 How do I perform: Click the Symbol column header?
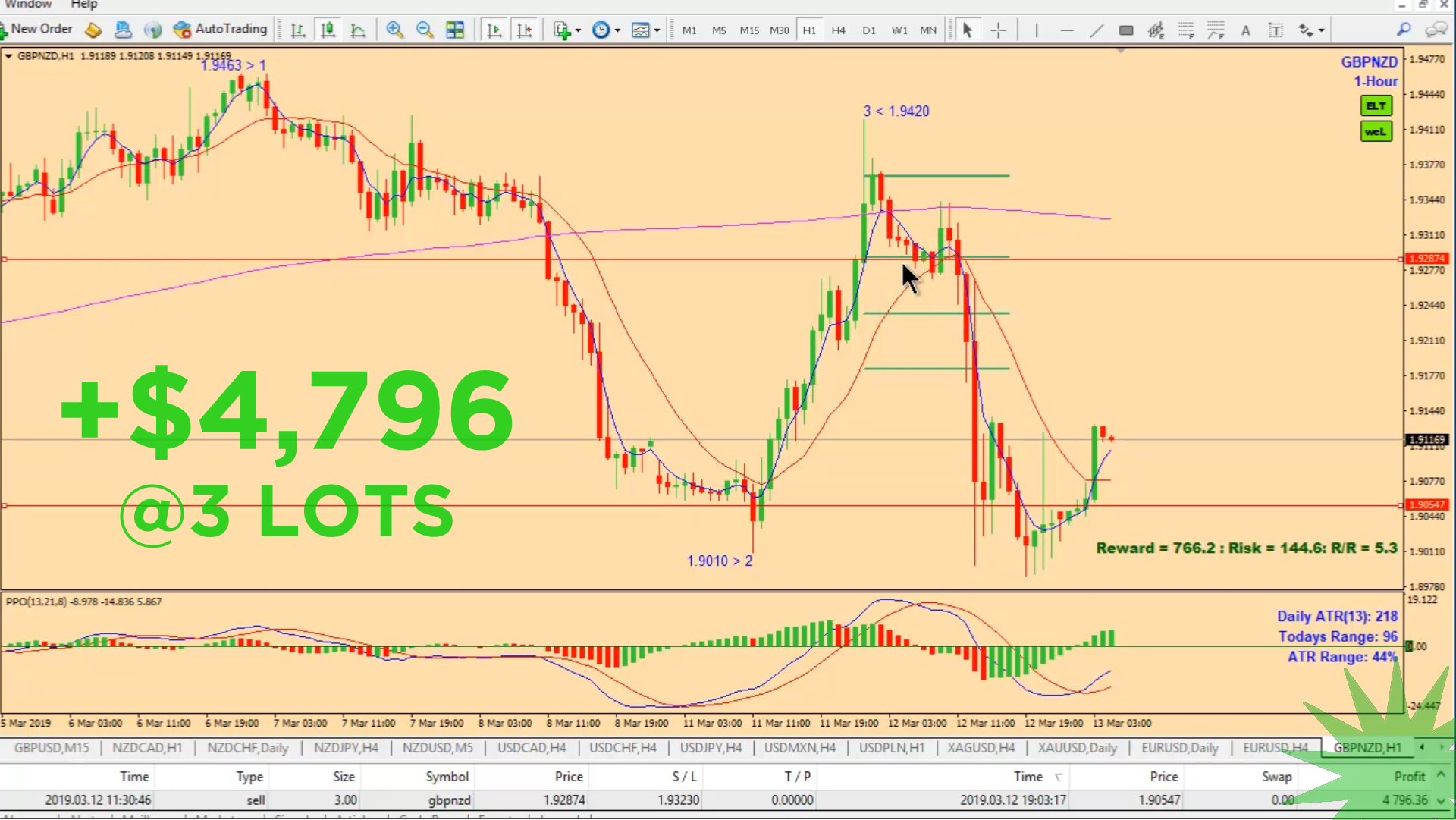[x=447, y=777]
